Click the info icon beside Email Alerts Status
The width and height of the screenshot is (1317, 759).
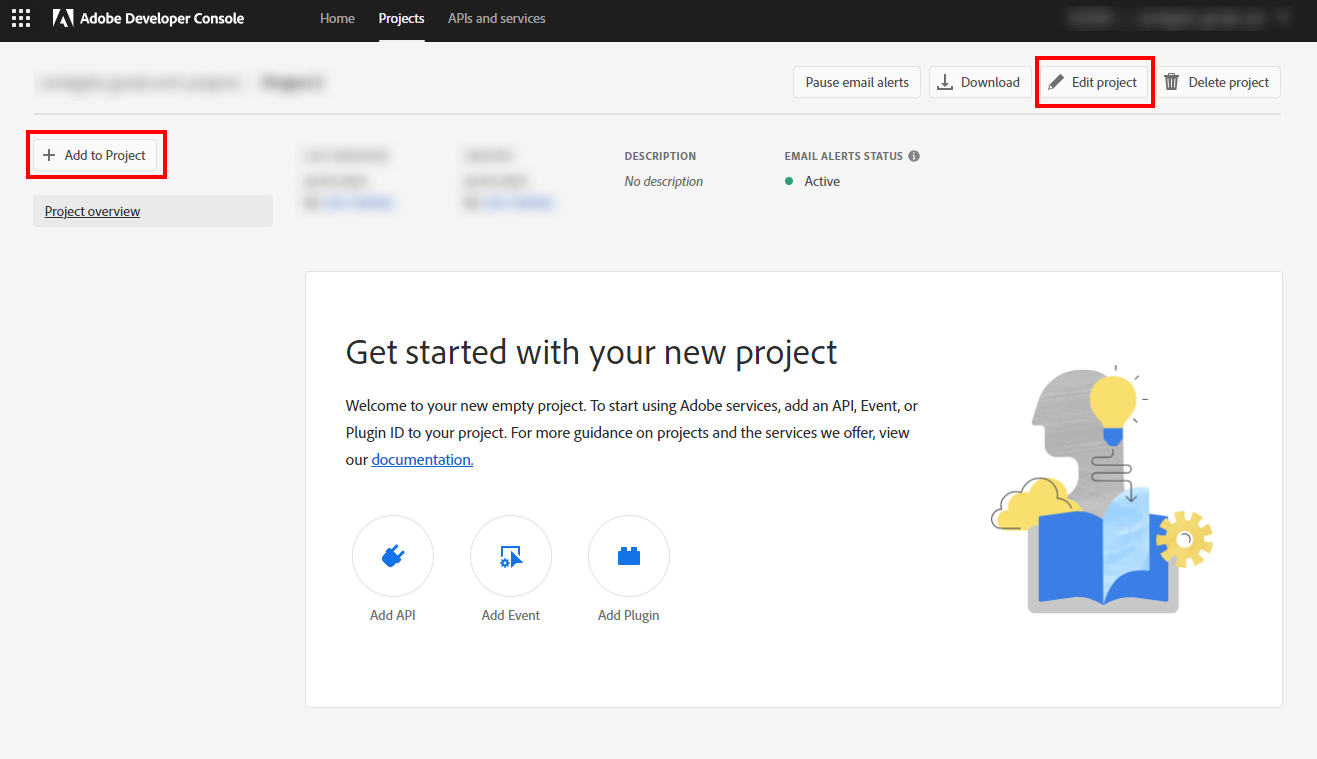coord(914,156)
